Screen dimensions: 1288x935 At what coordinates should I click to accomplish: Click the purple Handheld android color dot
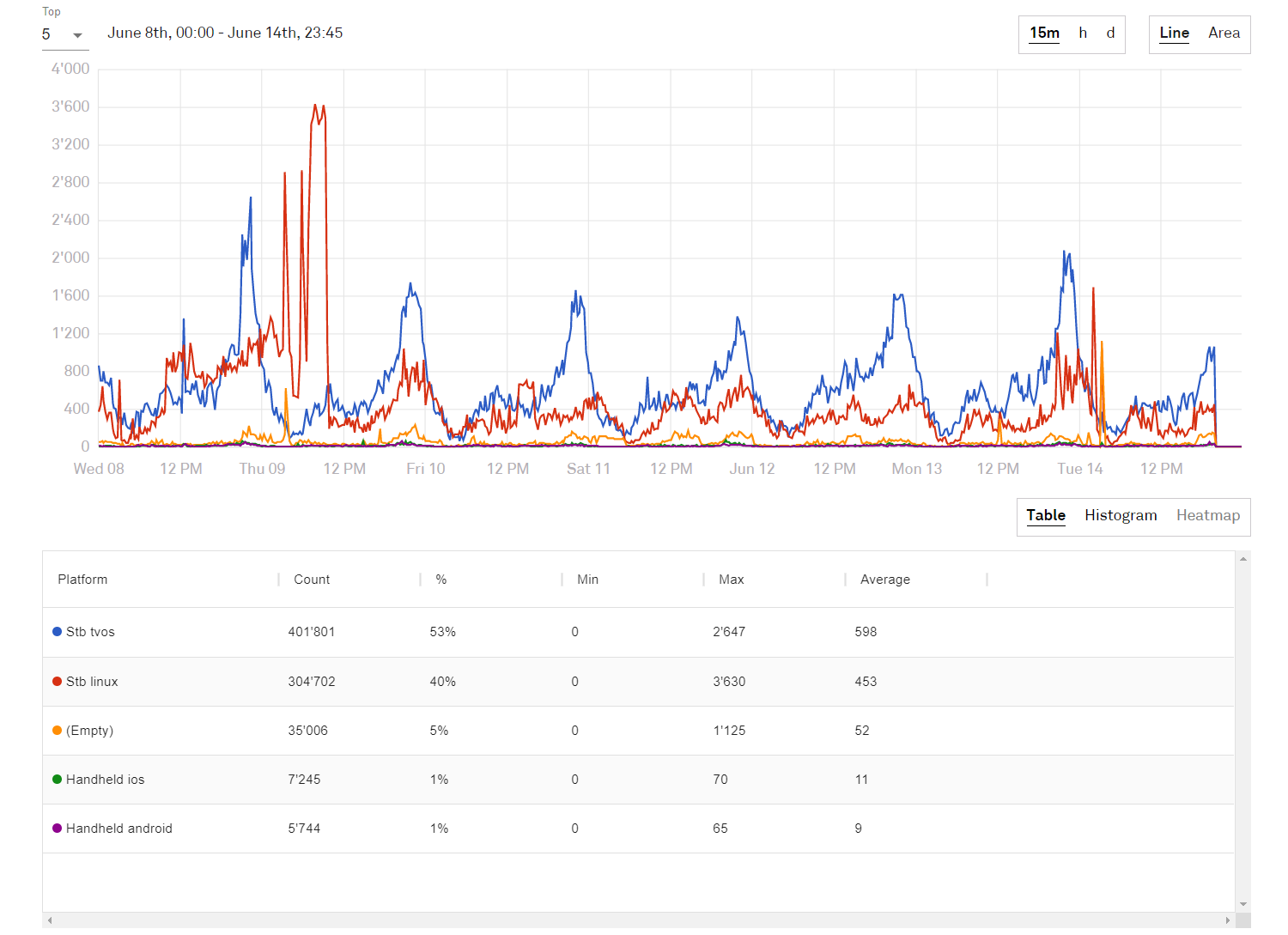click(58, 829)
